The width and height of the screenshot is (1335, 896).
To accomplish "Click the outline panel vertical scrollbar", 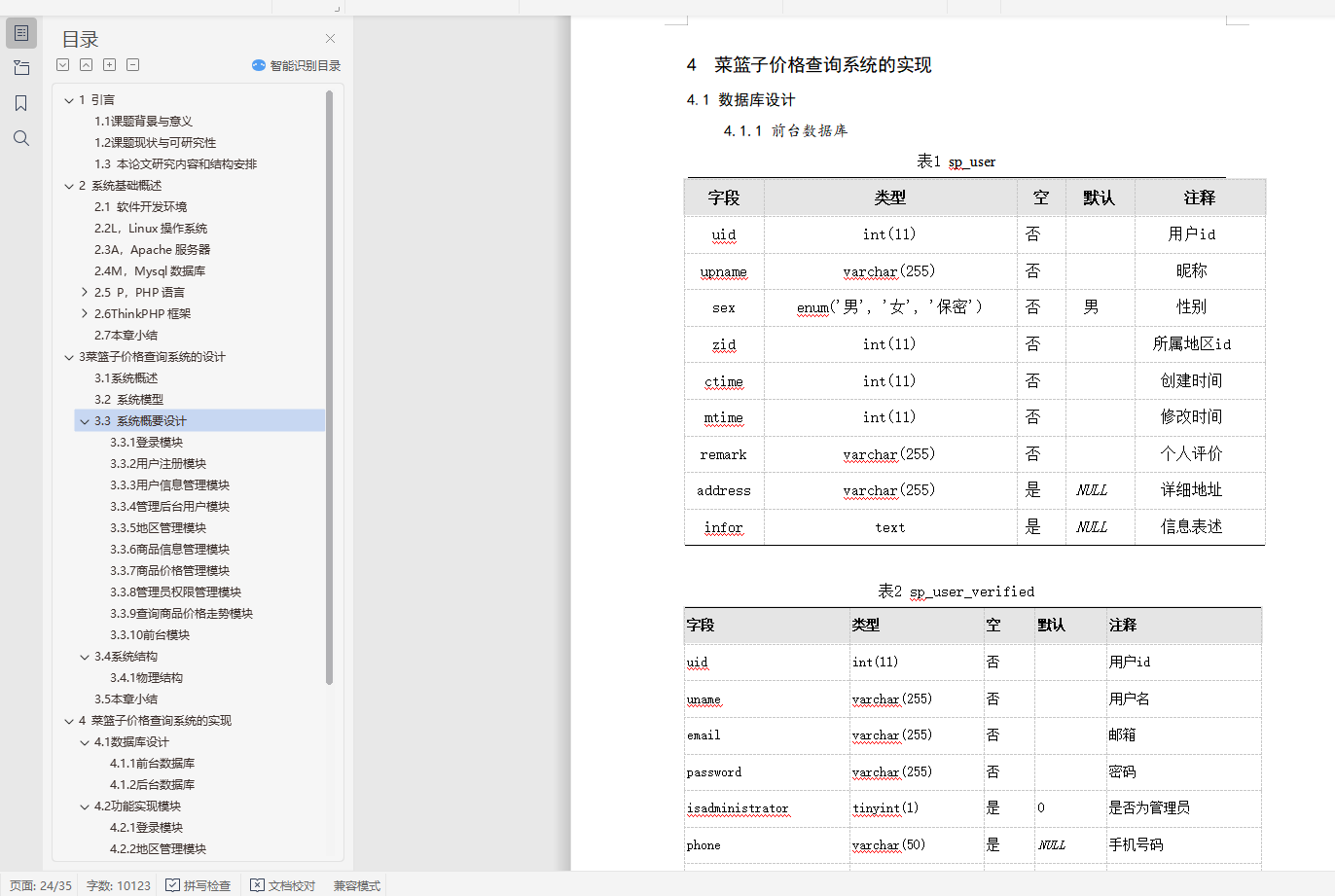I will pyautogui.click(x=330, y=387).
